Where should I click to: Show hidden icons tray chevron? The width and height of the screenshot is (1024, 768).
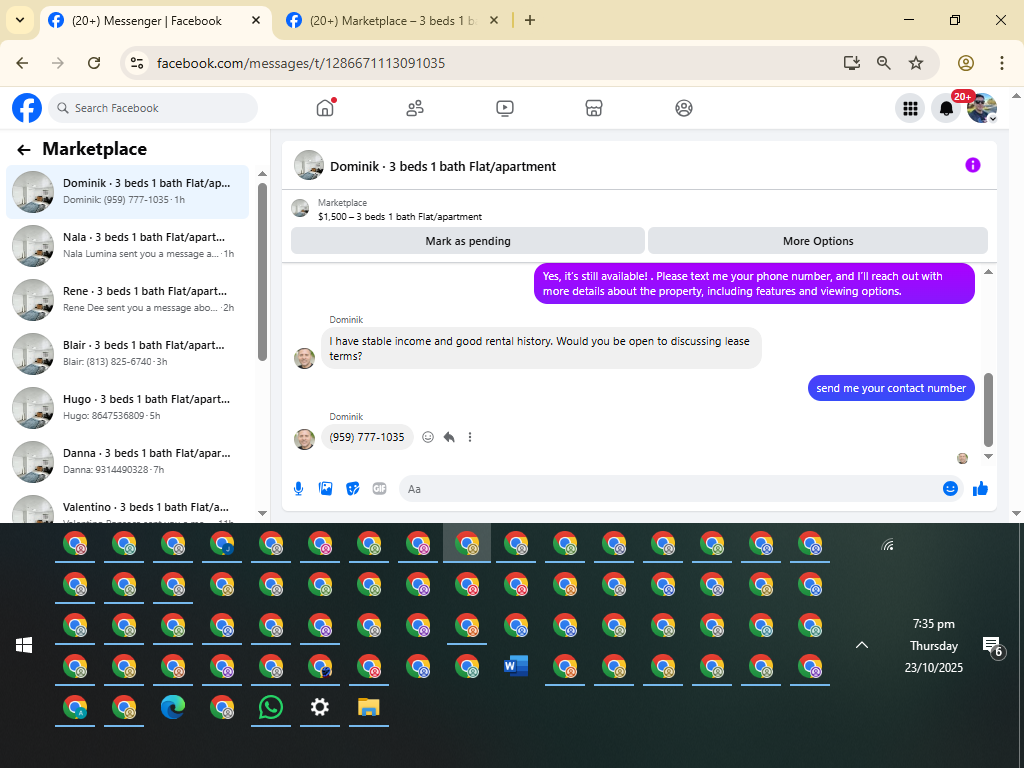862,645
